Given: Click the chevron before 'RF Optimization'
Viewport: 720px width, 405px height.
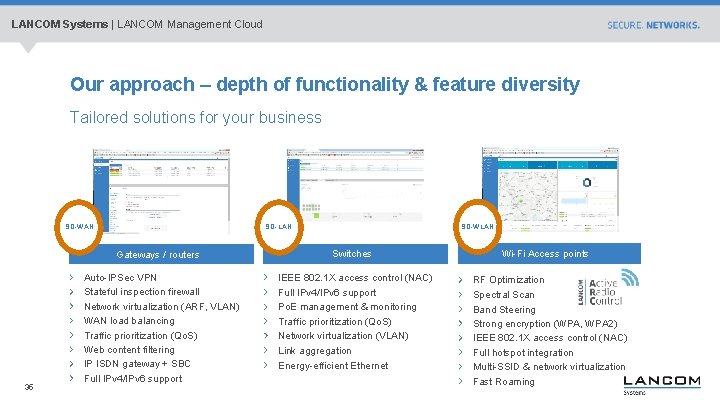Looking at the screenshot, I should click(x=461, y=280).
